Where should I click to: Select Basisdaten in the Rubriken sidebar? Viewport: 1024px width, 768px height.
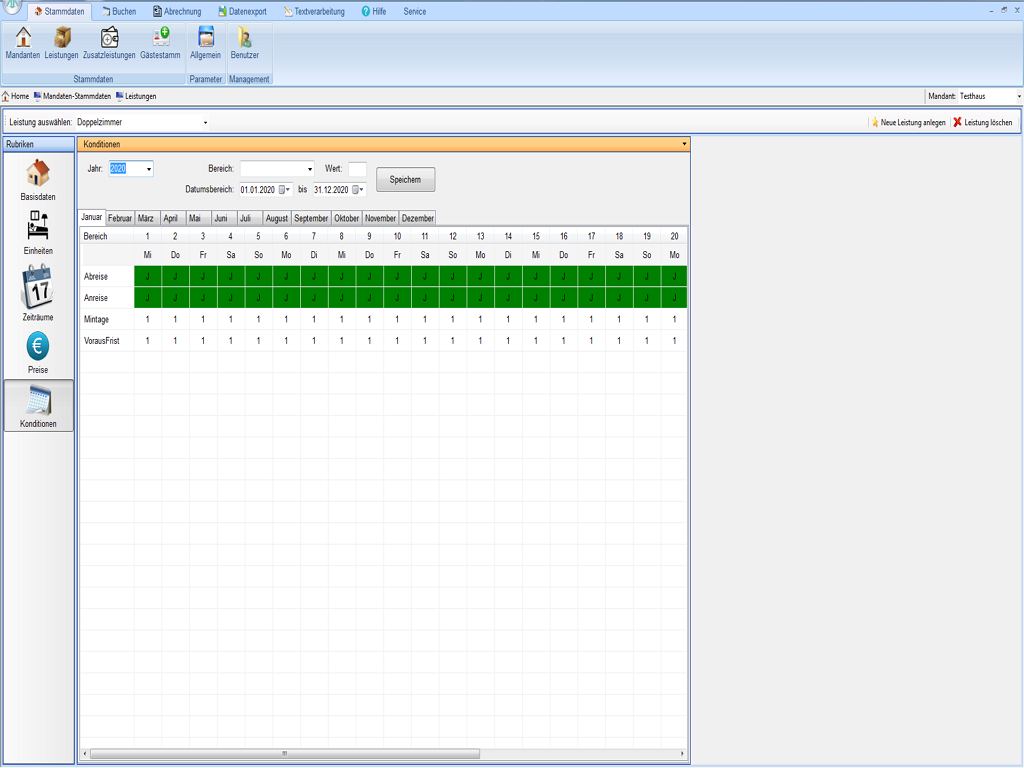click(38, 180)
